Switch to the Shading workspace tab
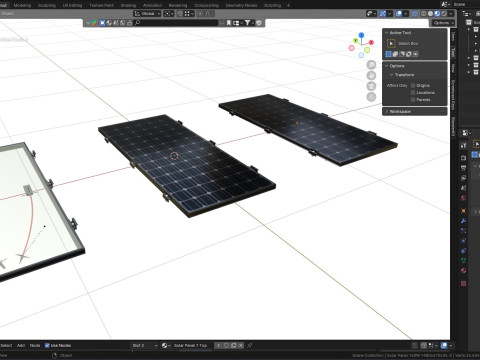 click(128, 5)
